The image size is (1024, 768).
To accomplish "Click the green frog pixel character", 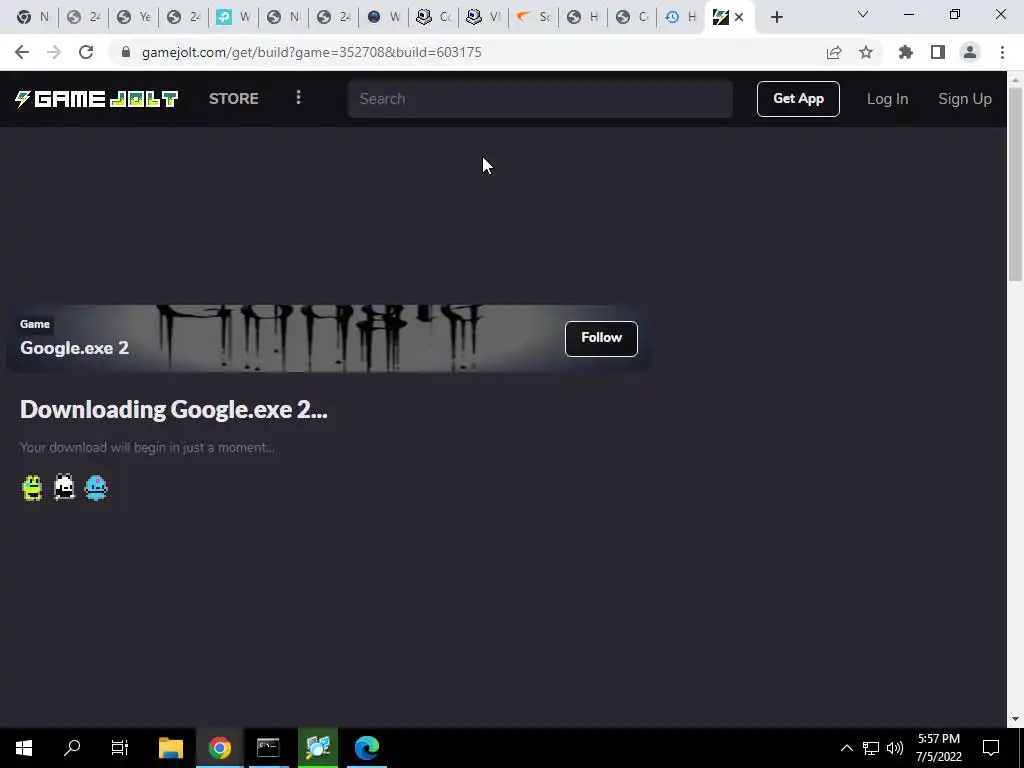I will (32, 487).
